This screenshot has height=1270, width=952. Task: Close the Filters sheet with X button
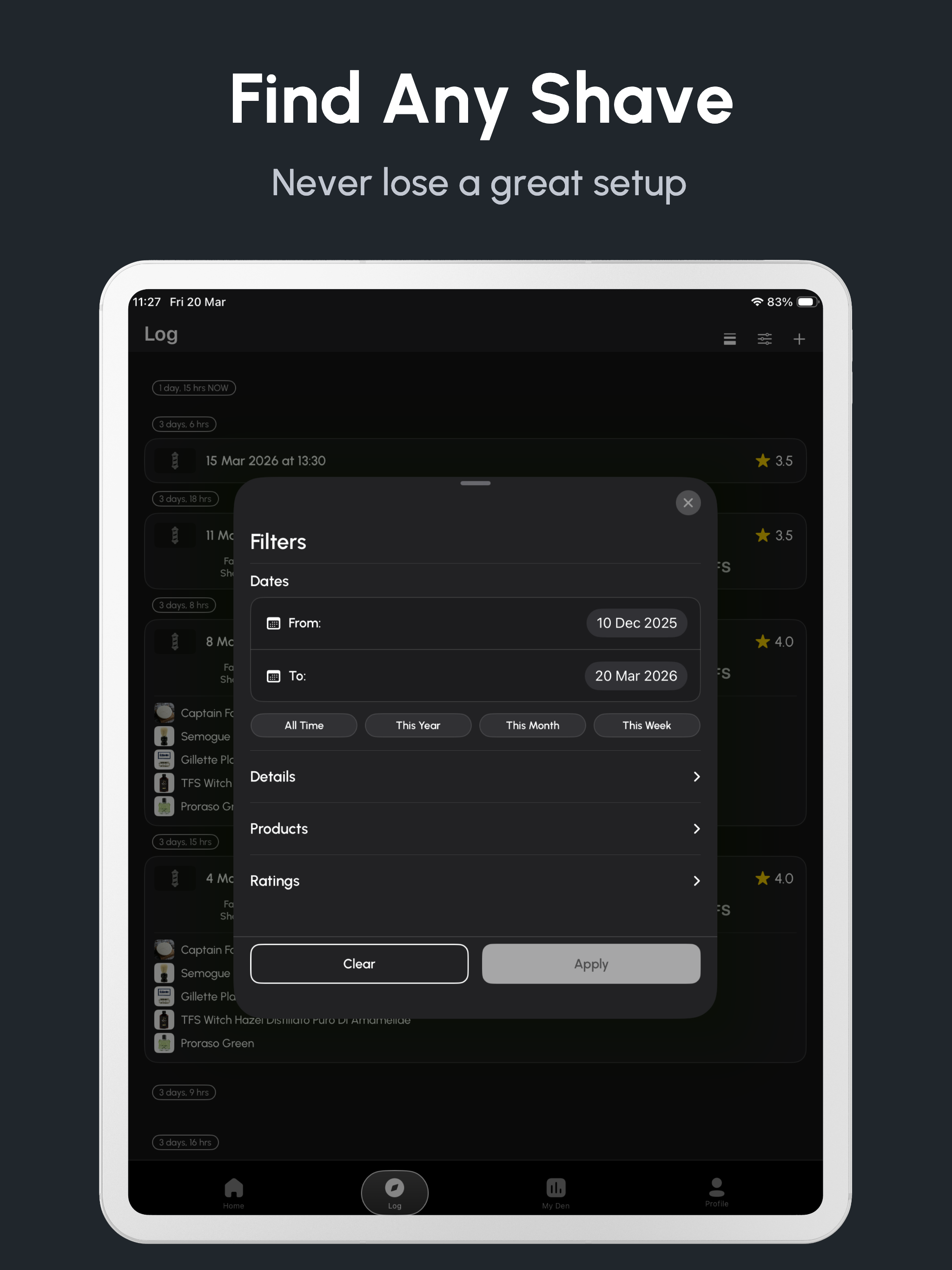tap(688, 503)
